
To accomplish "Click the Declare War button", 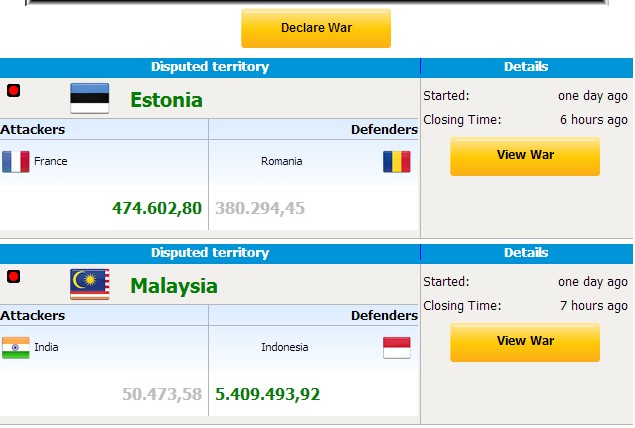I will coord(316,28).
